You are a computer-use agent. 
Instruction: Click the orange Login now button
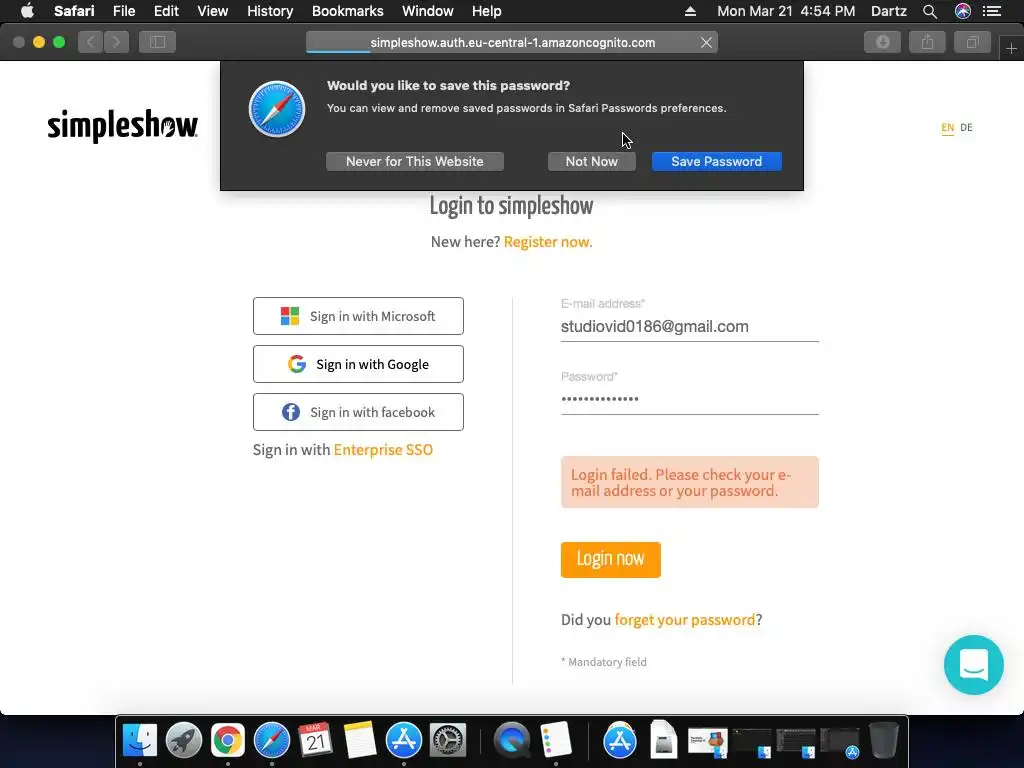[611, 560]
